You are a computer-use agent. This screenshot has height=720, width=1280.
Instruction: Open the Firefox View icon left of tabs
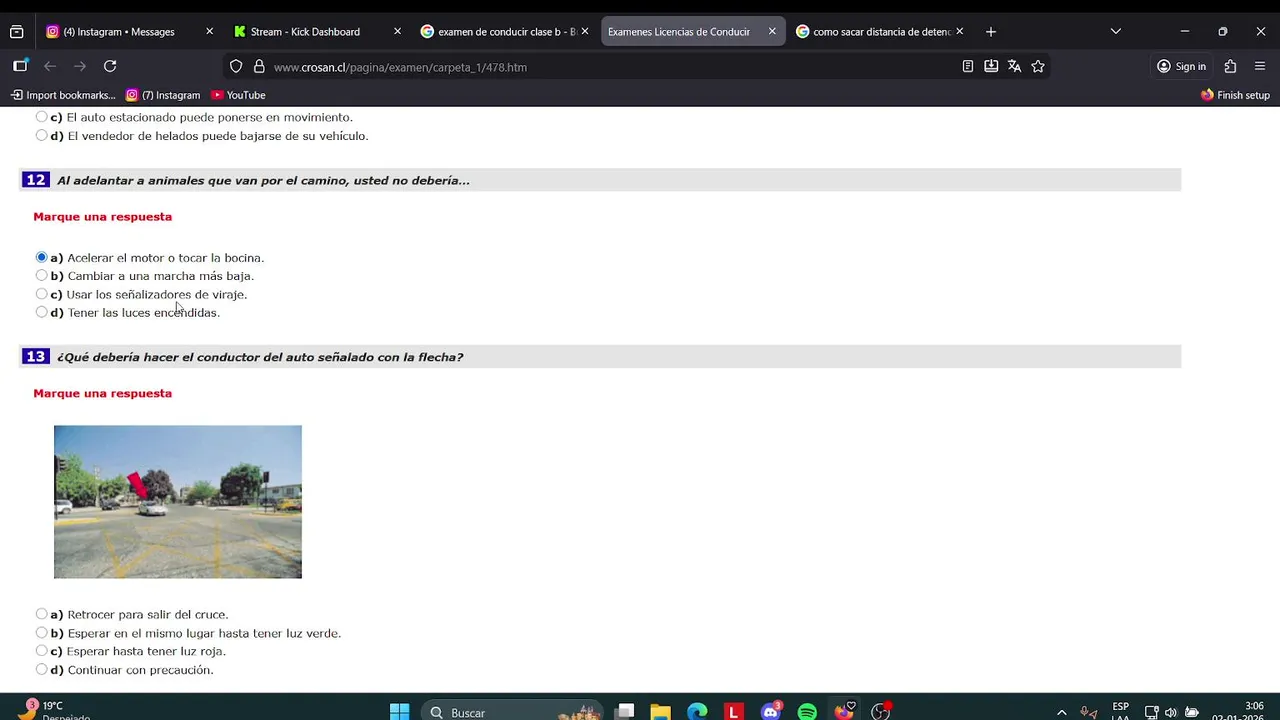(x=17, y=32)
